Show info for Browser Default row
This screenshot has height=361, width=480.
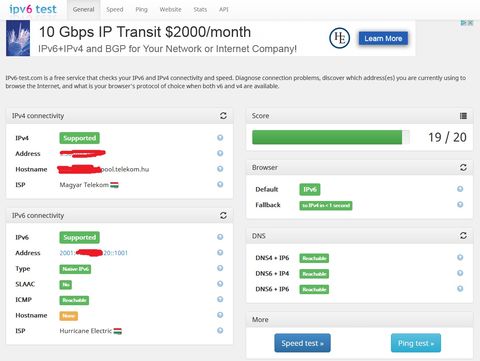(460, 189)
